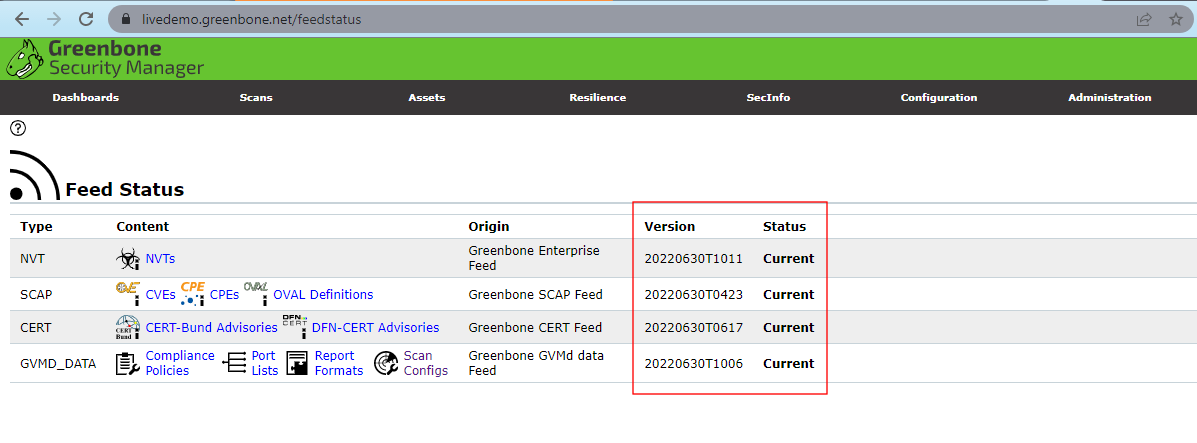Click the Report Formats icon
1197x443 pixels.
[x=297, y=363]
